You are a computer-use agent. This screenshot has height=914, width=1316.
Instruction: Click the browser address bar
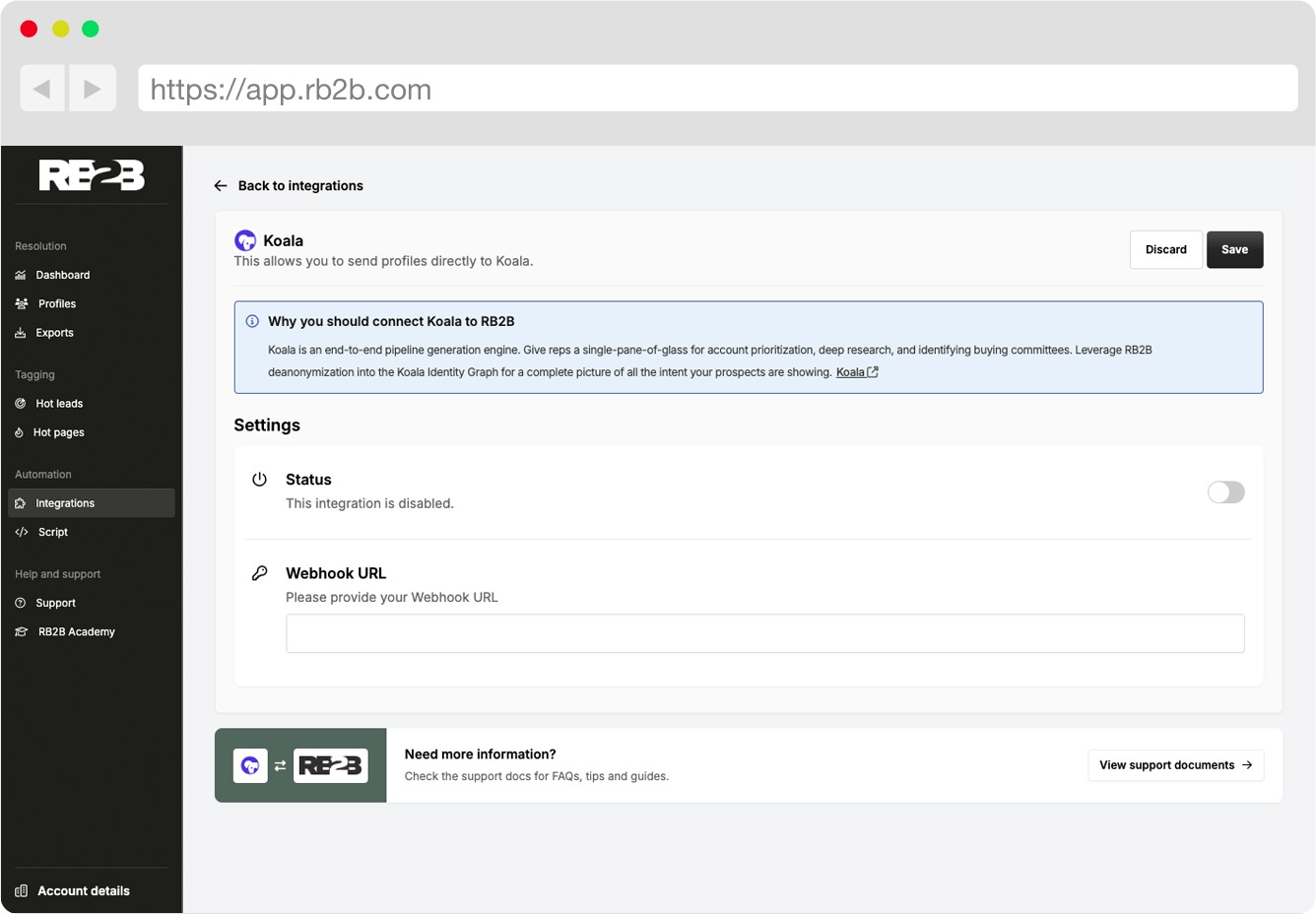[718, 89]
